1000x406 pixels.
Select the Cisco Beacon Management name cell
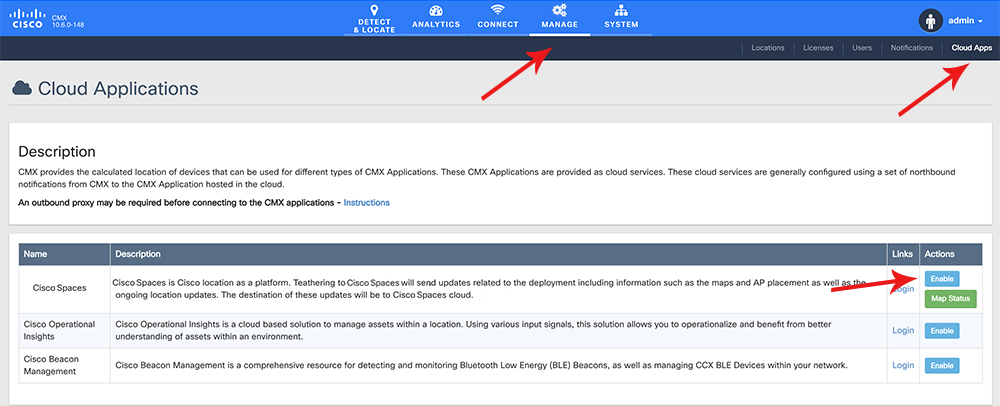tap(64, 365)
